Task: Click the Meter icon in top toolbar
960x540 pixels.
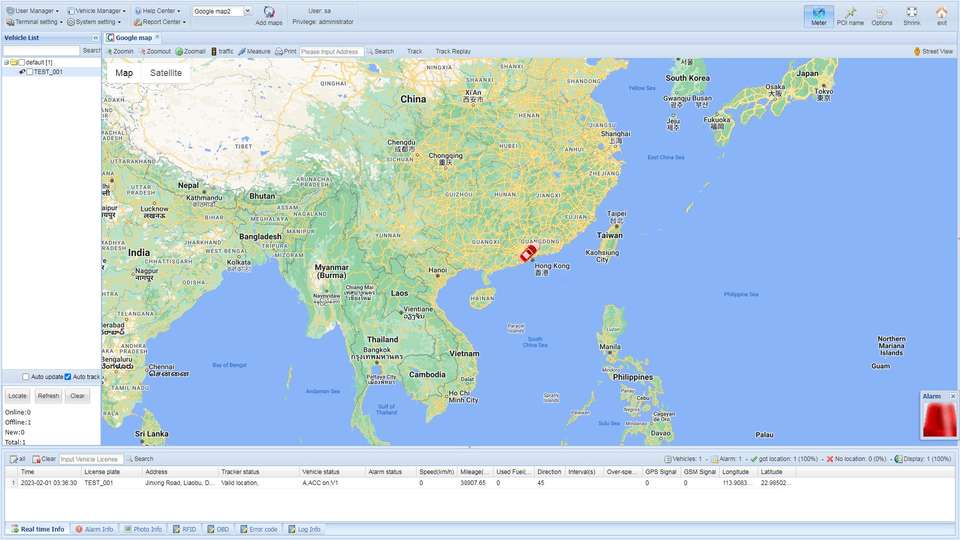Action: click(x=819, y=15)
